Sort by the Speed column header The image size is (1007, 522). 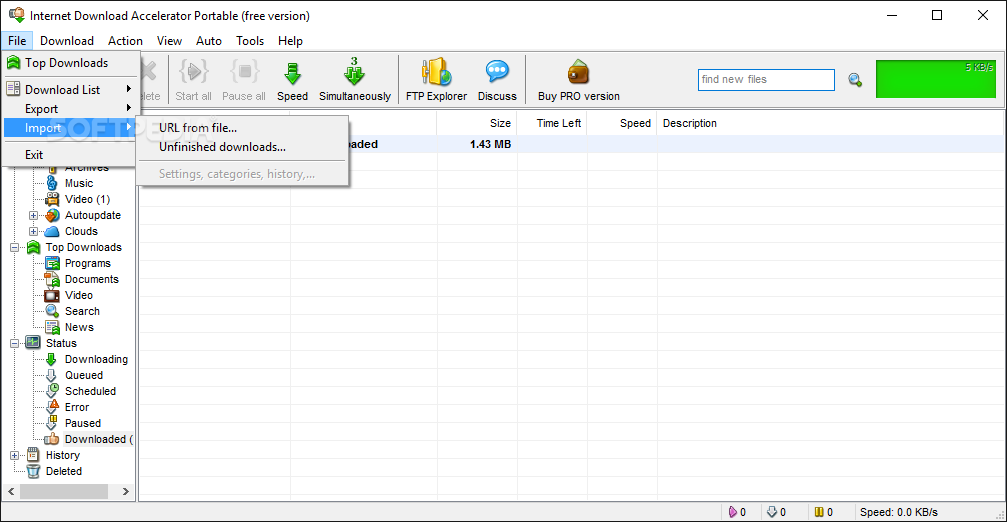(622, 123)
